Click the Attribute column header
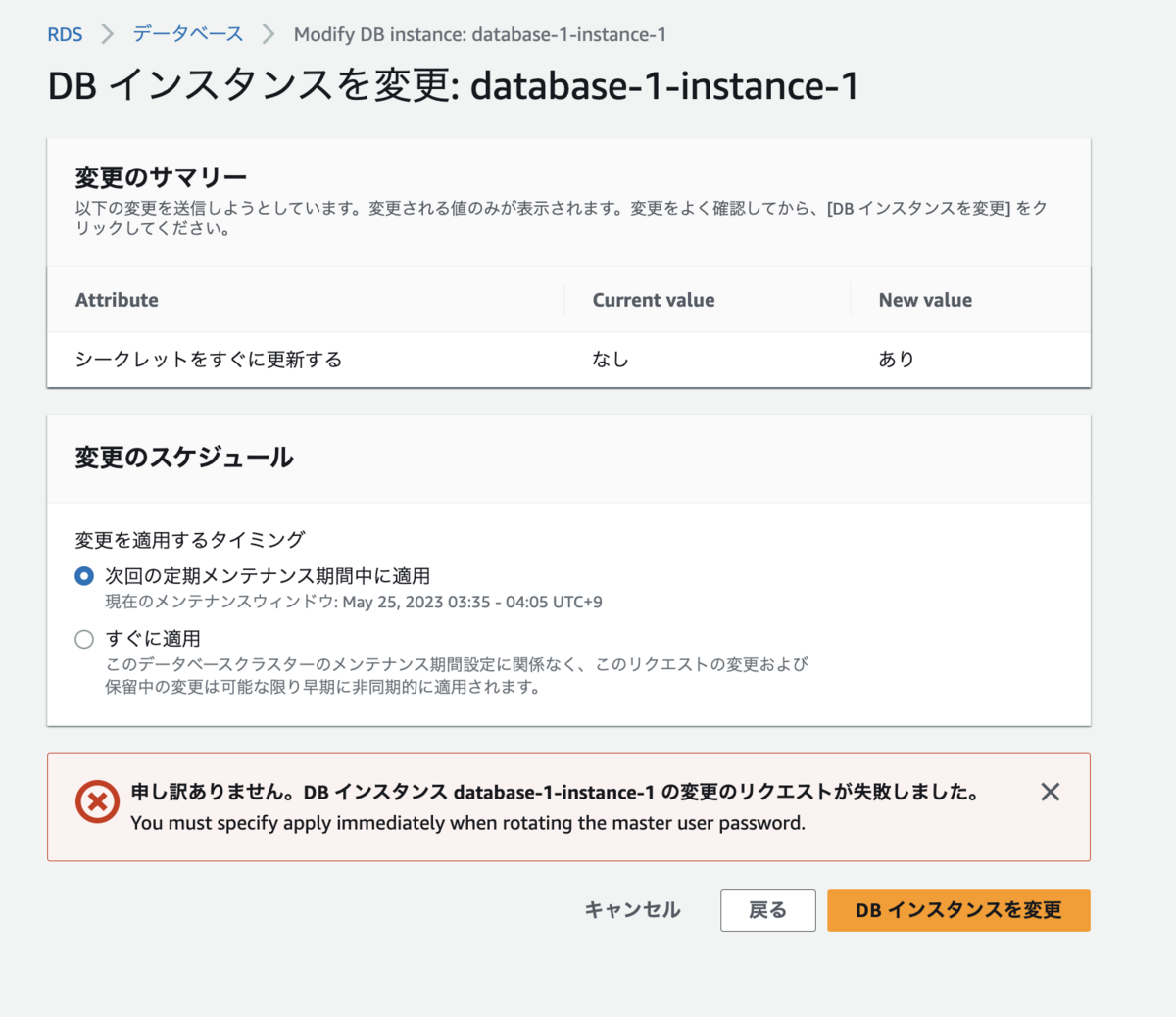The height and width of the screenshot is (1017, 1176). click(117, 300)
